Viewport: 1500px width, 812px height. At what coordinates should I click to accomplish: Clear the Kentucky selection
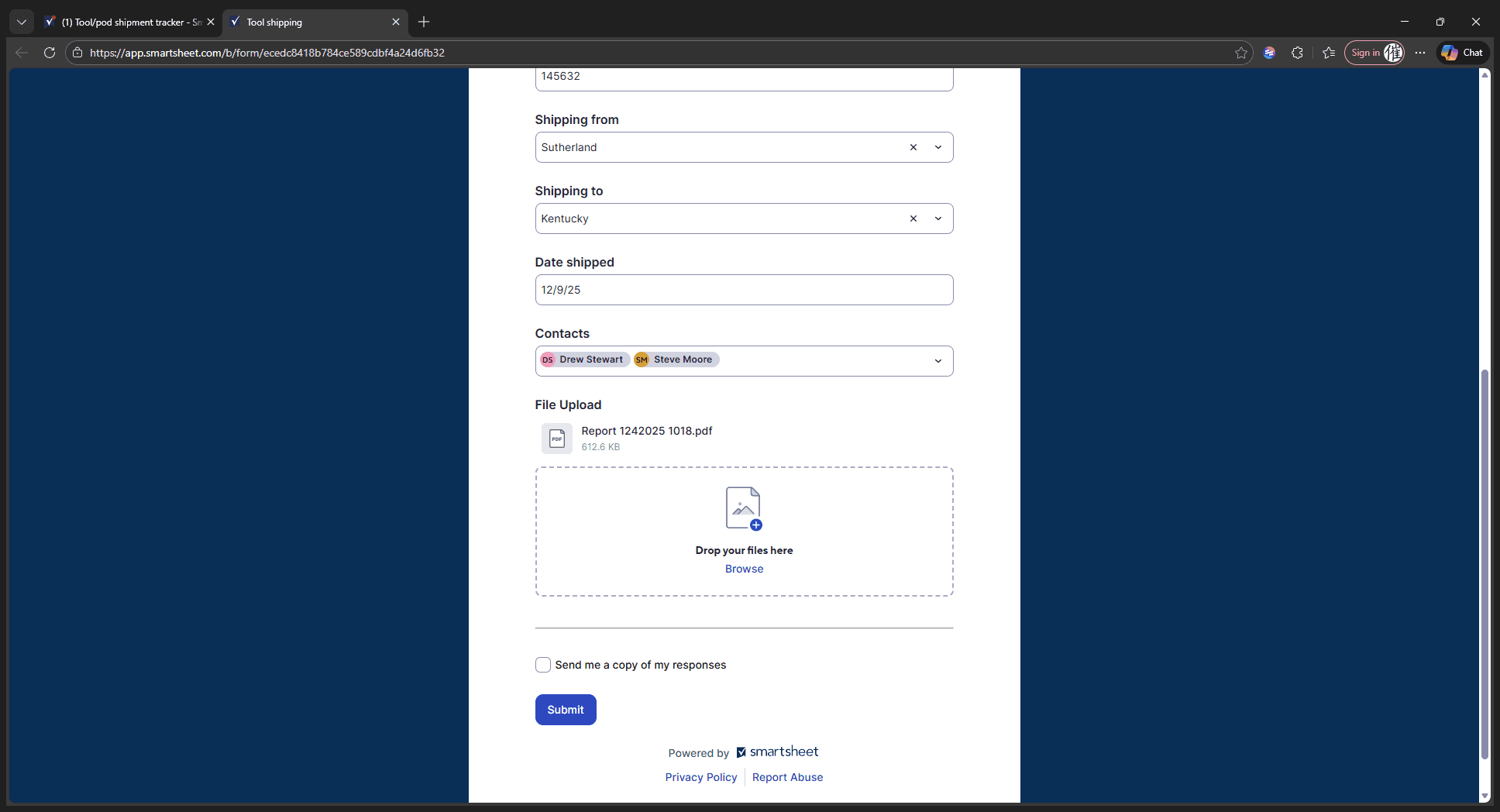click(x=913, y=218)
